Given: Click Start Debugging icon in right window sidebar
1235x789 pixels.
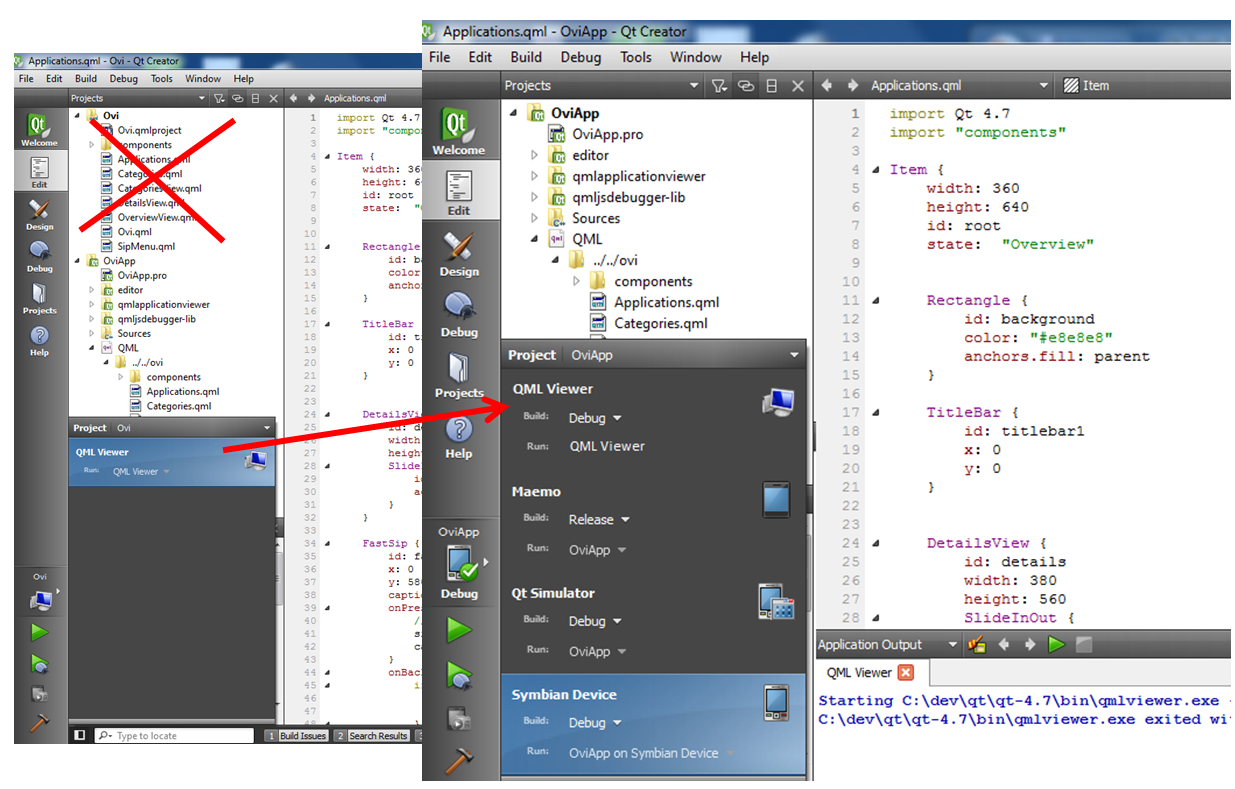Looking at the screenshot, I should [x=459, y=675].
